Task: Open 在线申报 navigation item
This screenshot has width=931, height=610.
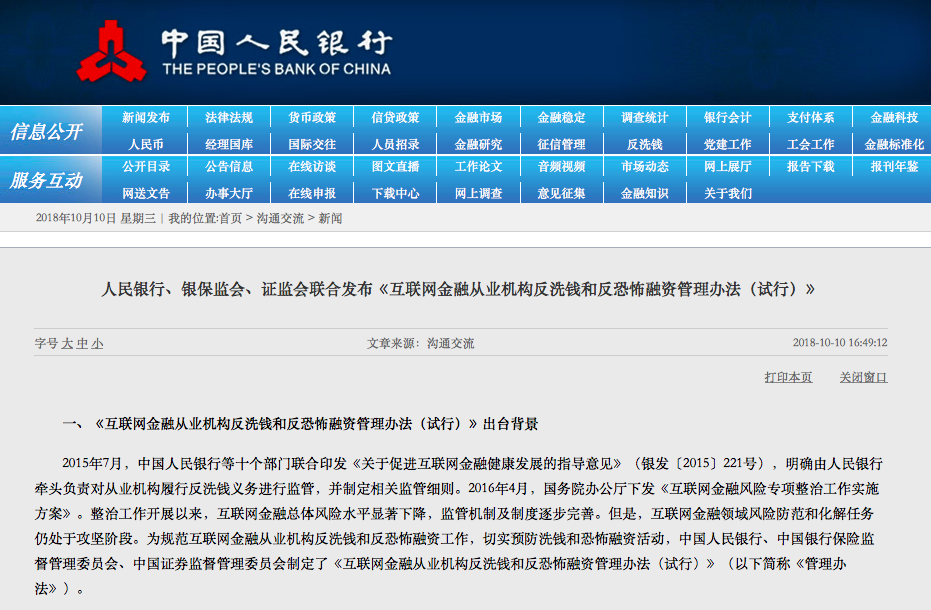Action: pos(312,194)
